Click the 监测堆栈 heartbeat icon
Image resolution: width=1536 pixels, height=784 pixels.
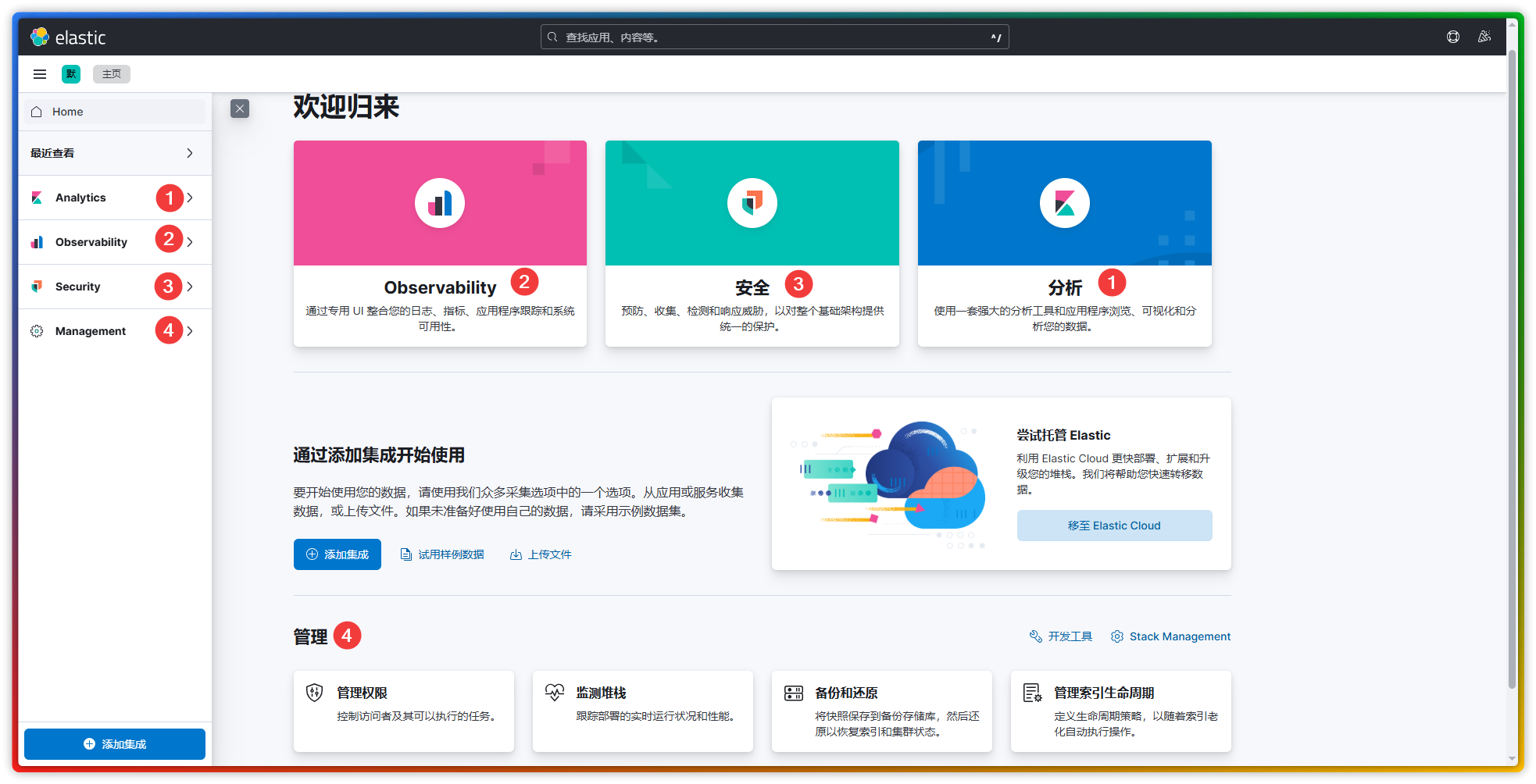tap(554, 693)
